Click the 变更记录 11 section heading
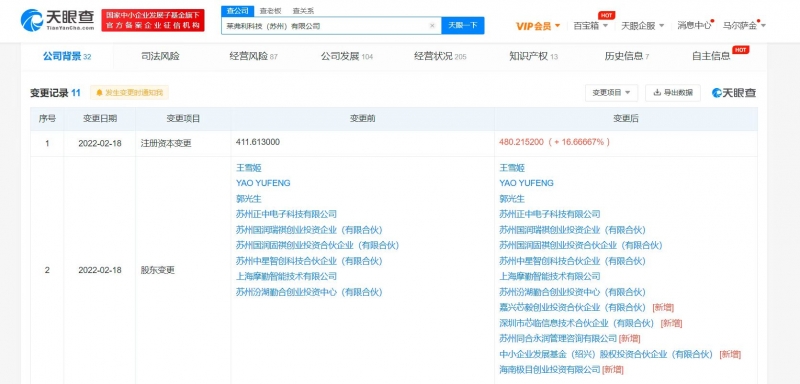 [56, 93]
